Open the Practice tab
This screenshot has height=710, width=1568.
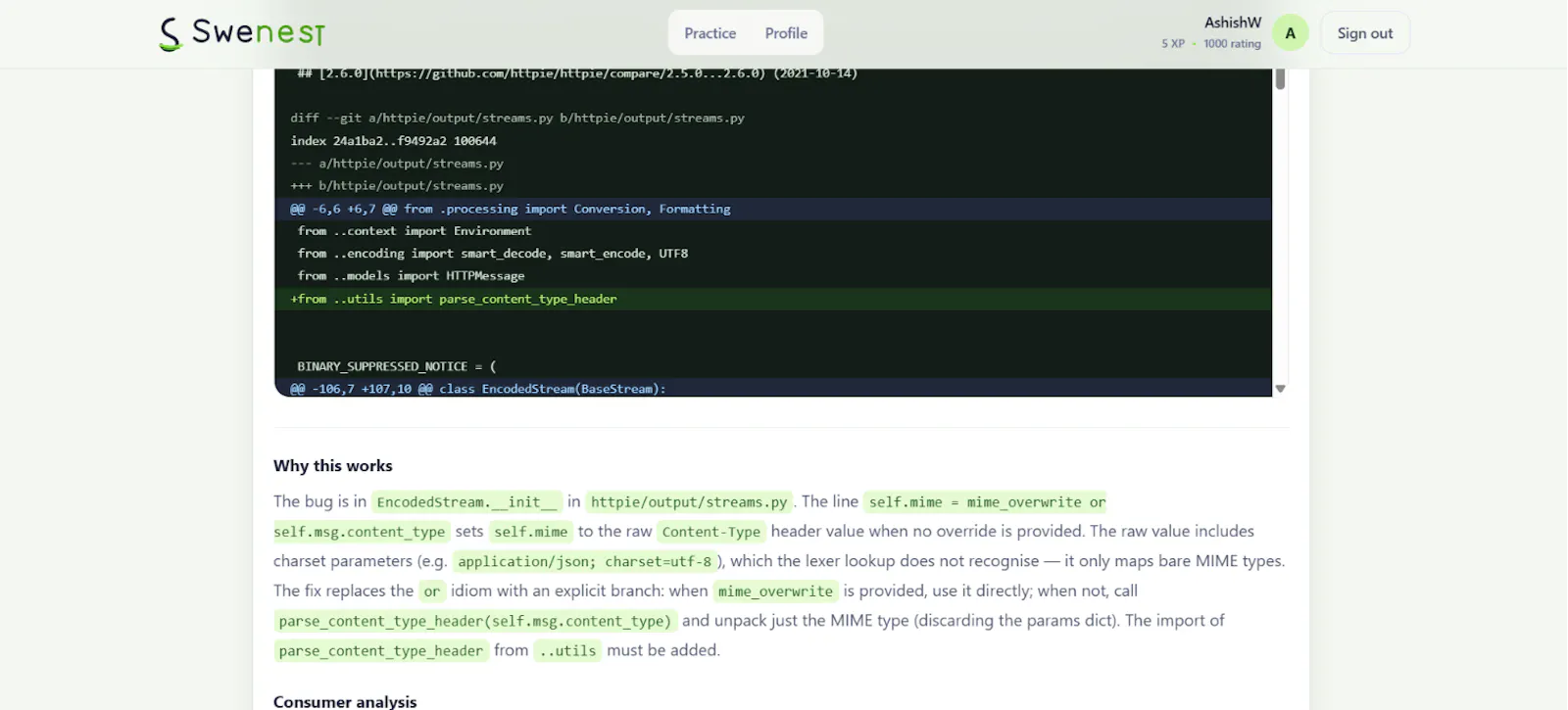click(x=710, y=33)
